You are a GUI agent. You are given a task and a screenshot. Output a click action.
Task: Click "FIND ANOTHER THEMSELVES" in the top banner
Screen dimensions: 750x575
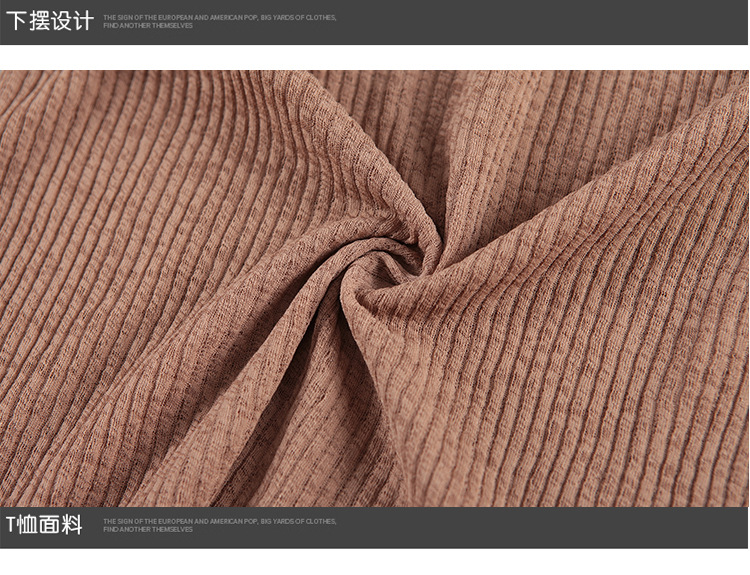click(x=148, y=26)
